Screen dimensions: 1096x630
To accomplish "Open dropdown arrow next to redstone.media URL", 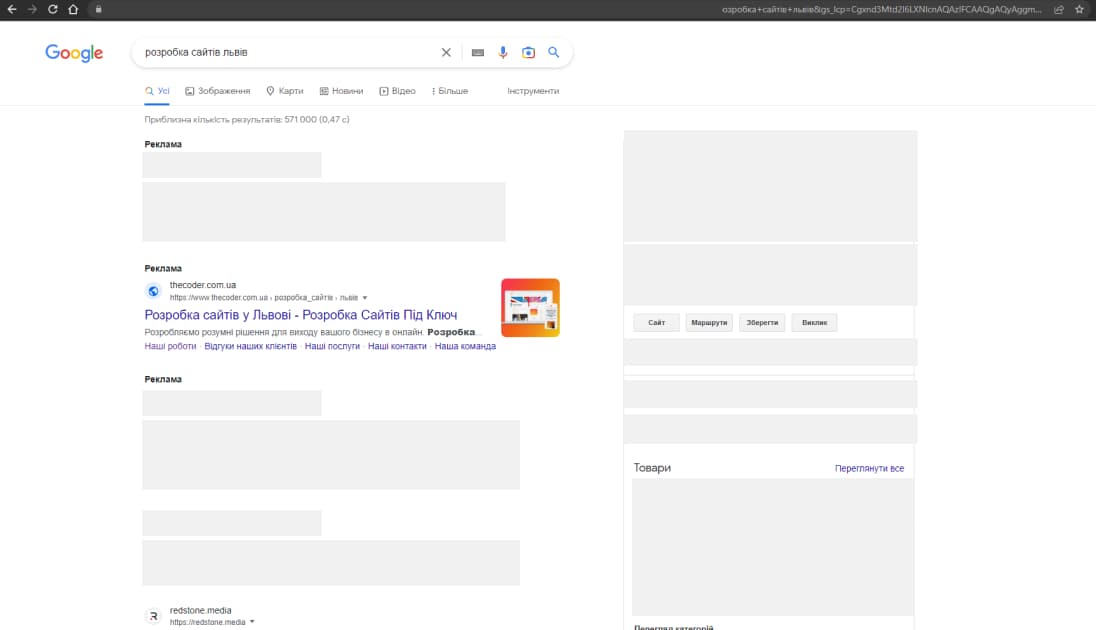I will pyautogui.click(x=252, y=622).
